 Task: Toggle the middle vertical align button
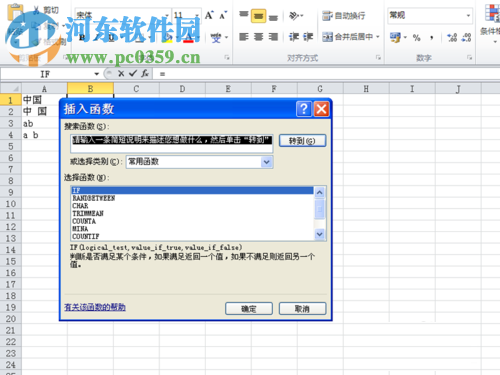(x=258, y=16)
